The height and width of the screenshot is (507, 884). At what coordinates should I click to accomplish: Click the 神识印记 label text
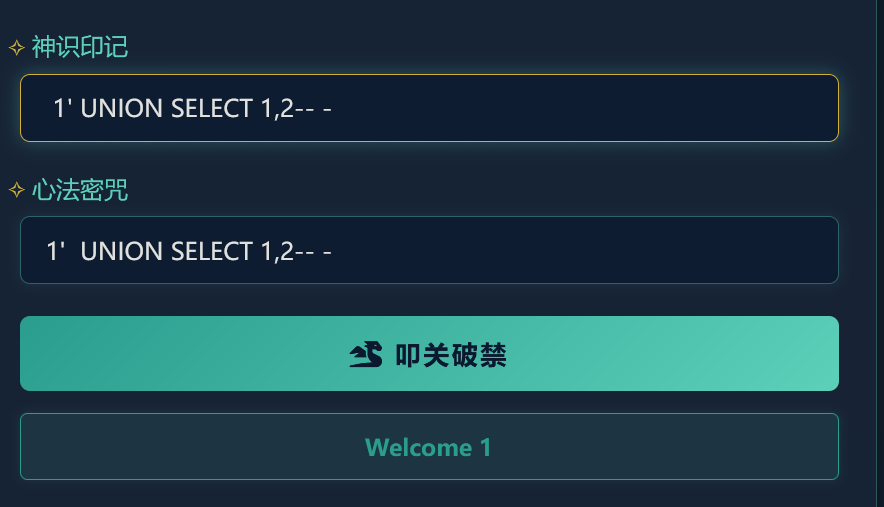(x=80, y=47)
